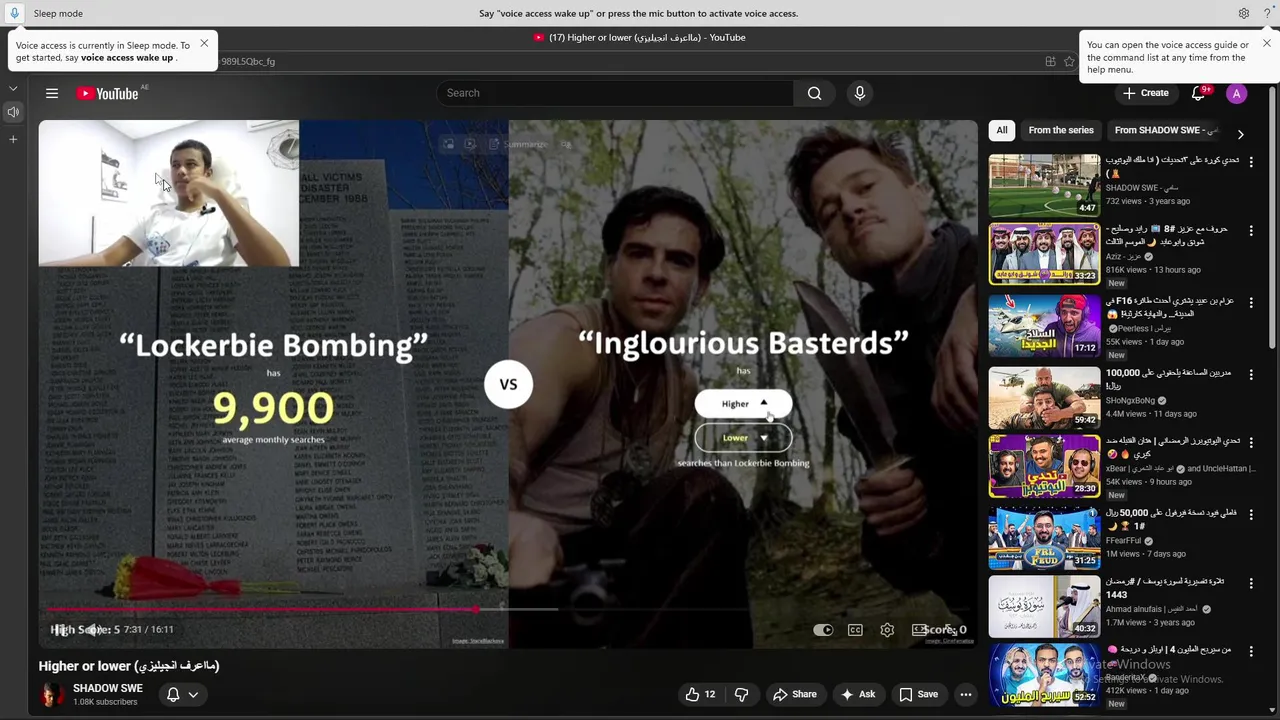
Task: Expand the sidebar chevron down arrow
Action: (x=13, y=89)
